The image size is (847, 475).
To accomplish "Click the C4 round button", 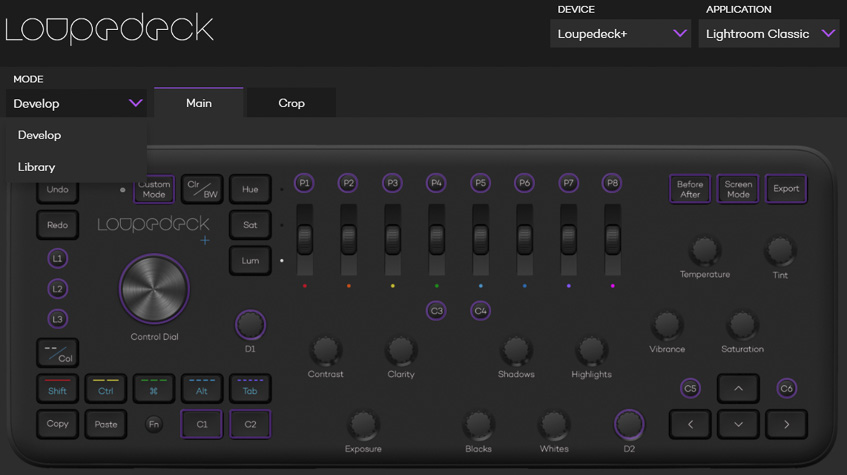I will 480,311.
